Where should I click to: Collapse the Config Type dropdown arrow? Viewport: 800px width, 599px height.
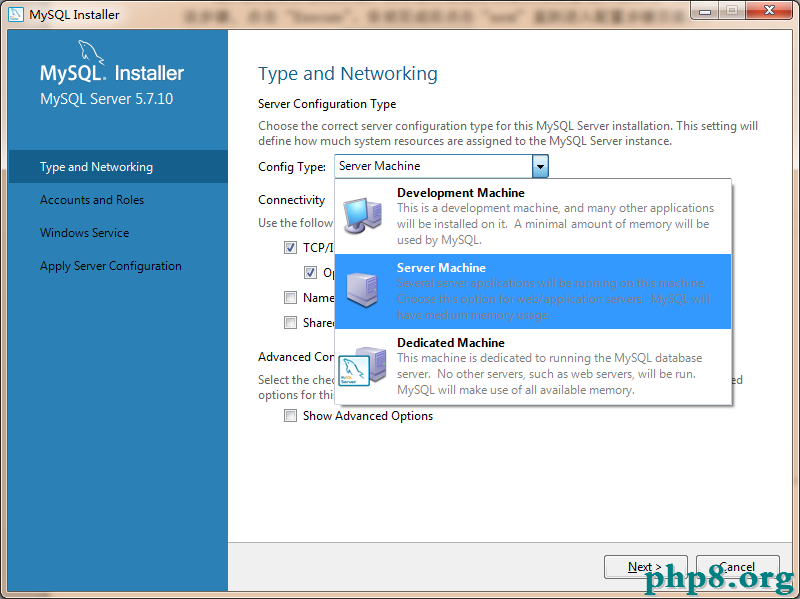click(x=540, y=166)
